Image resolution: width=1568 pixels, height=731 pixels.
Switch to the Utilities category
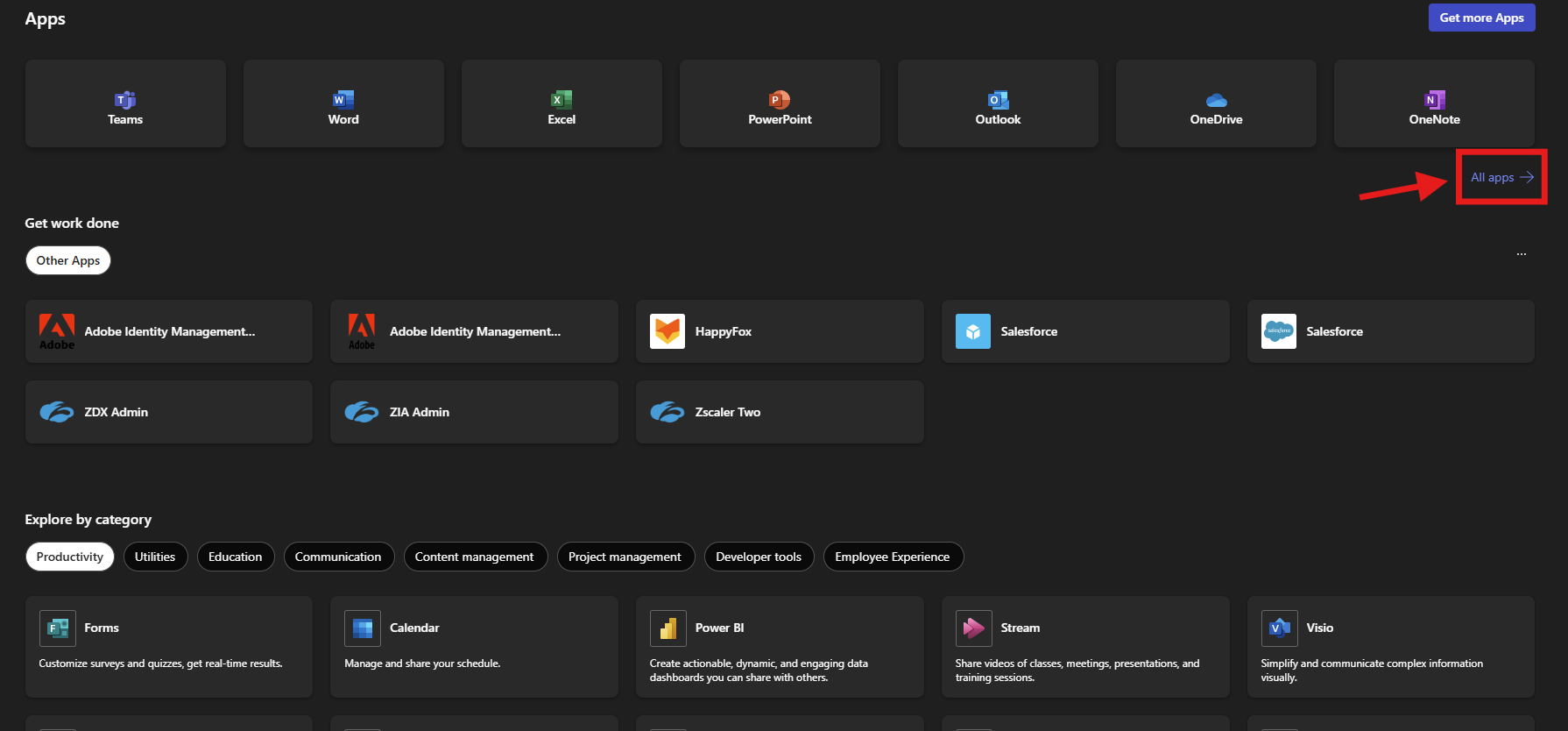(155, 557)
